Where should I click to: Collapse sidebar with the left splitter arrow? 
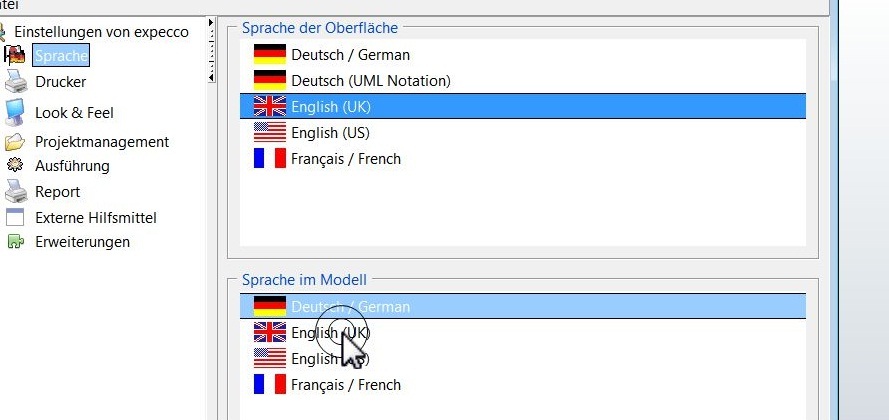pyautogui.click(x=211, y=77)
